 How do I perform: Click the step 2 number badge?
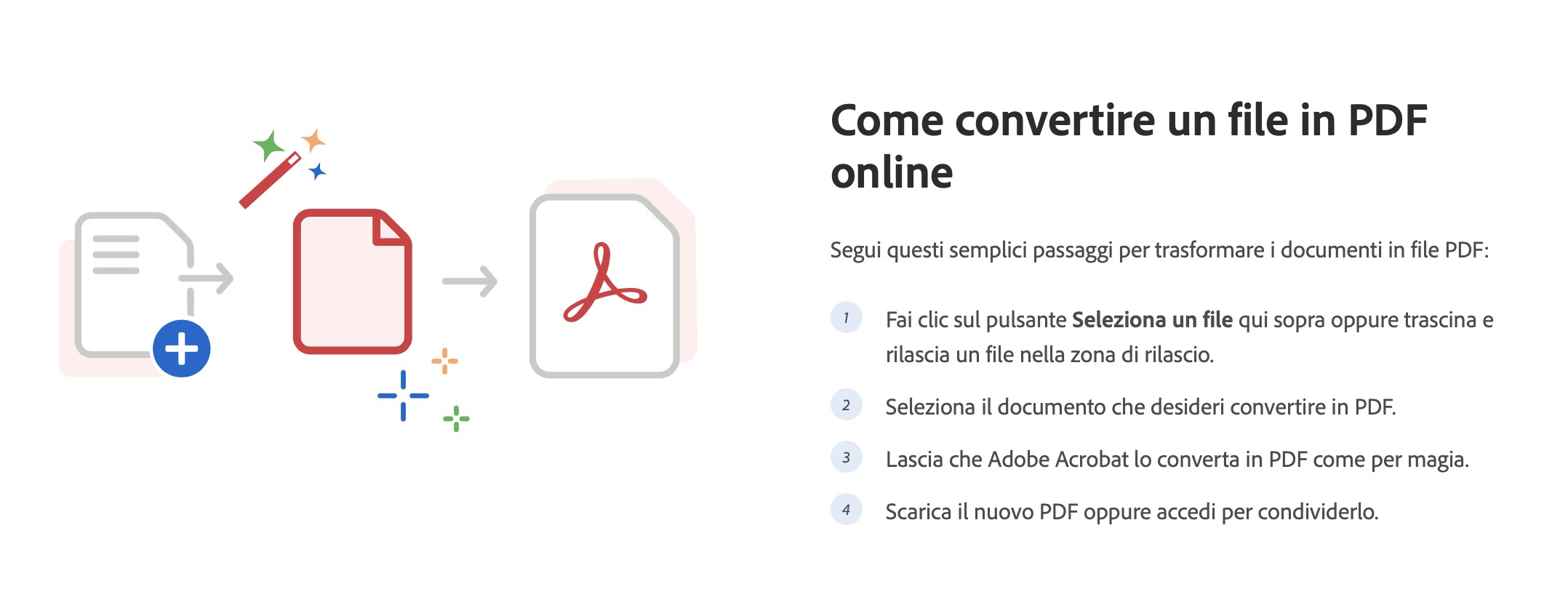pos(846,405)
